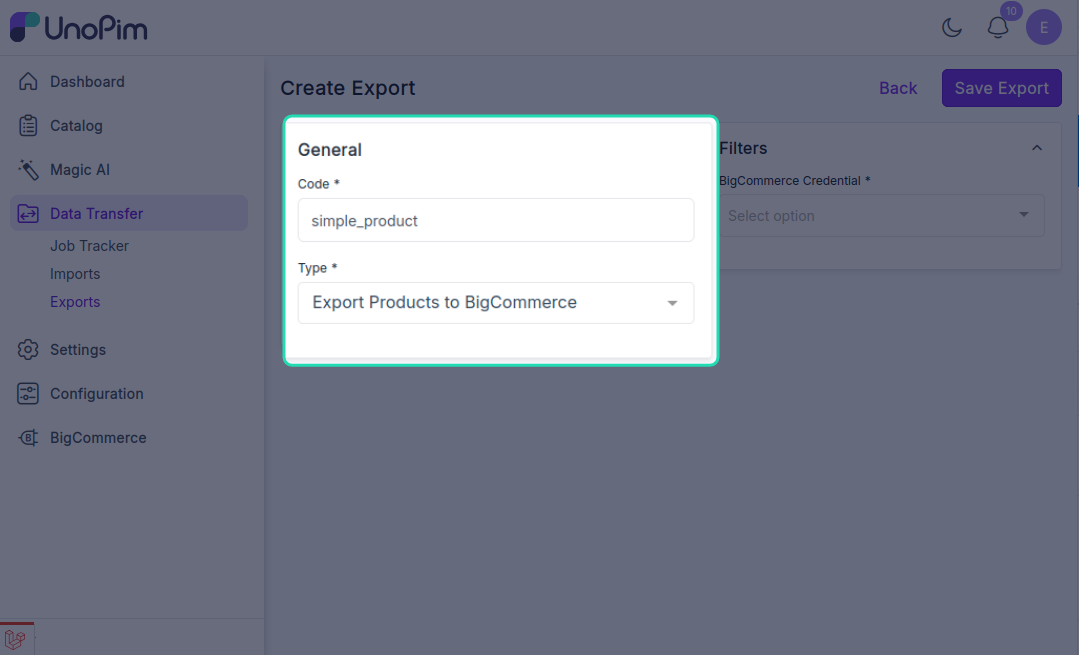Open the user avatar E menu

coord(1044,28)
